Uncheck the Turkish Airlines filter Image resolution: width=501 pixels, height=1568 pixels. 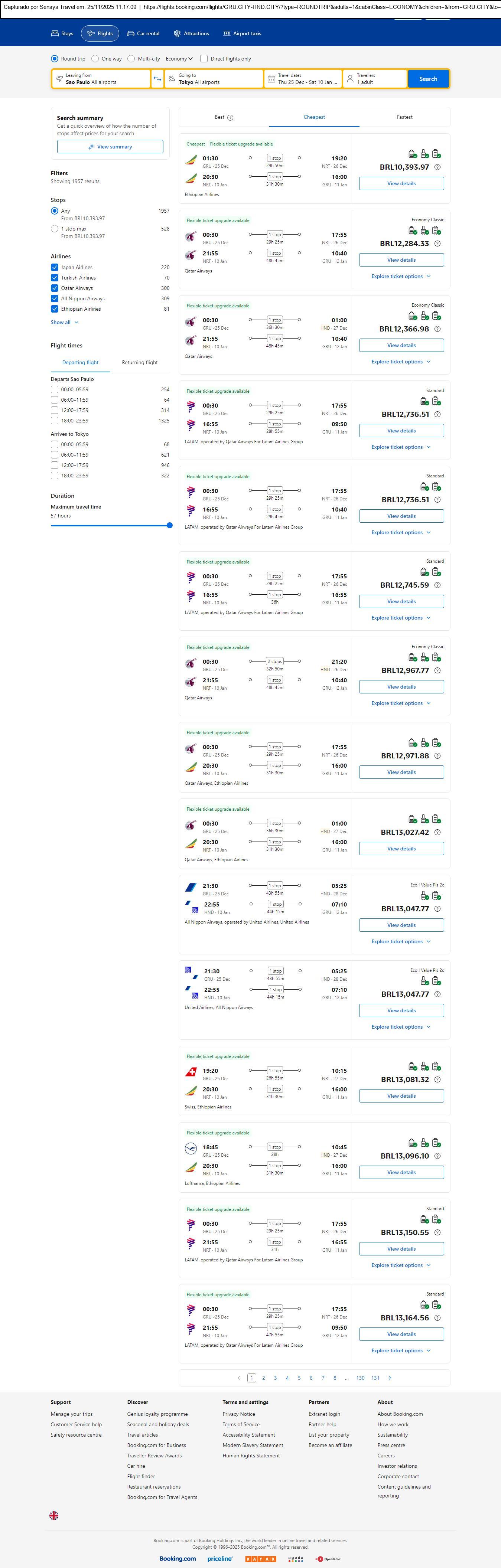point(55,278)
